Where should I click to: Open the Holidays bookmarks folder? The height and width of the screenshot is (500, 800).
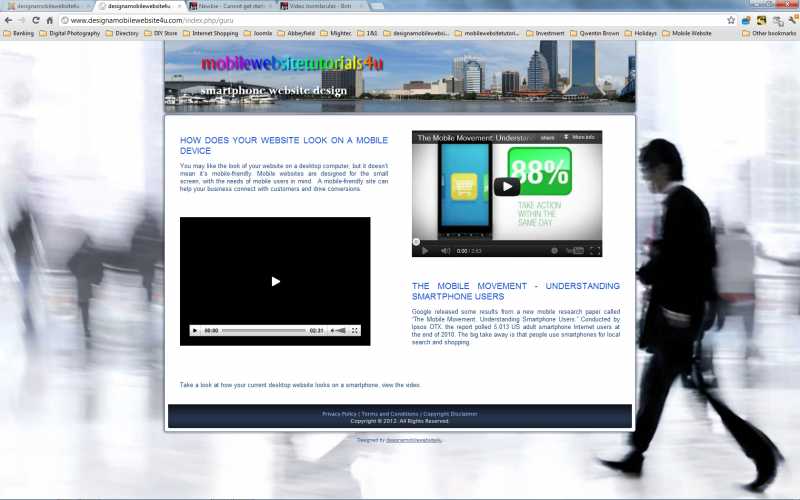coord(640,33)
